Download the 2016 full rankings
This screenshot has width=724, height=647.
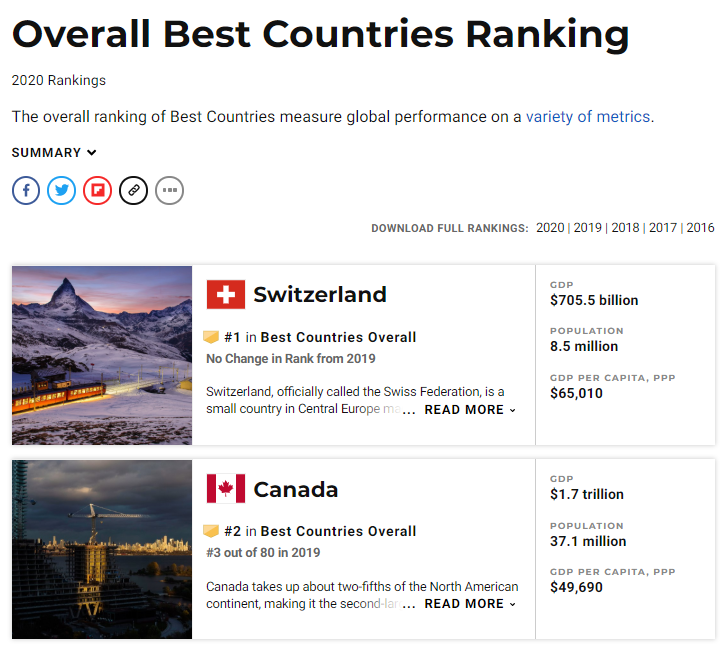point(700,228)
